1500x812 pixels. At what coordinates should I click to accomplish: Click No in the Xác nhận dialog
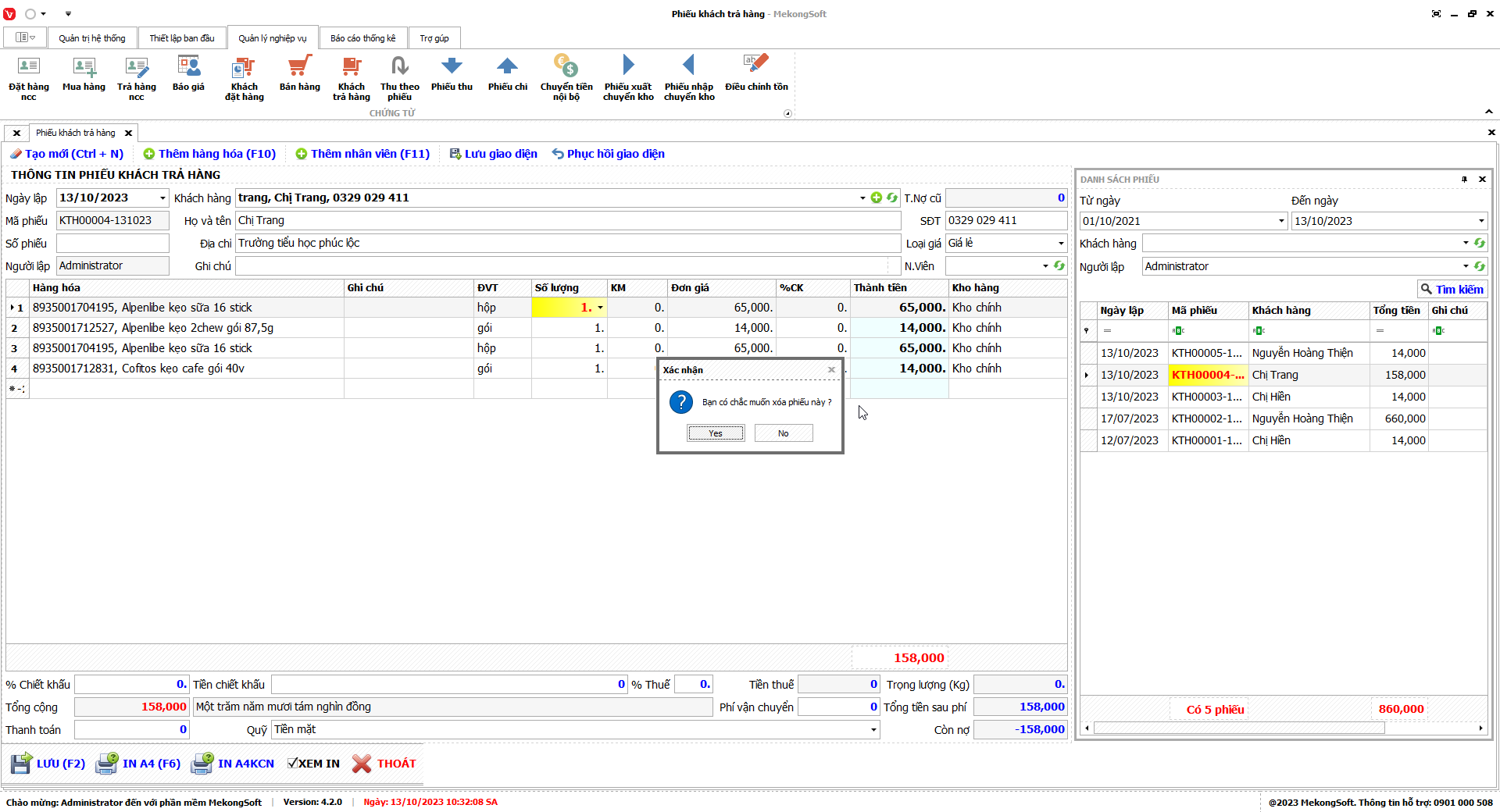pos(783,433)
